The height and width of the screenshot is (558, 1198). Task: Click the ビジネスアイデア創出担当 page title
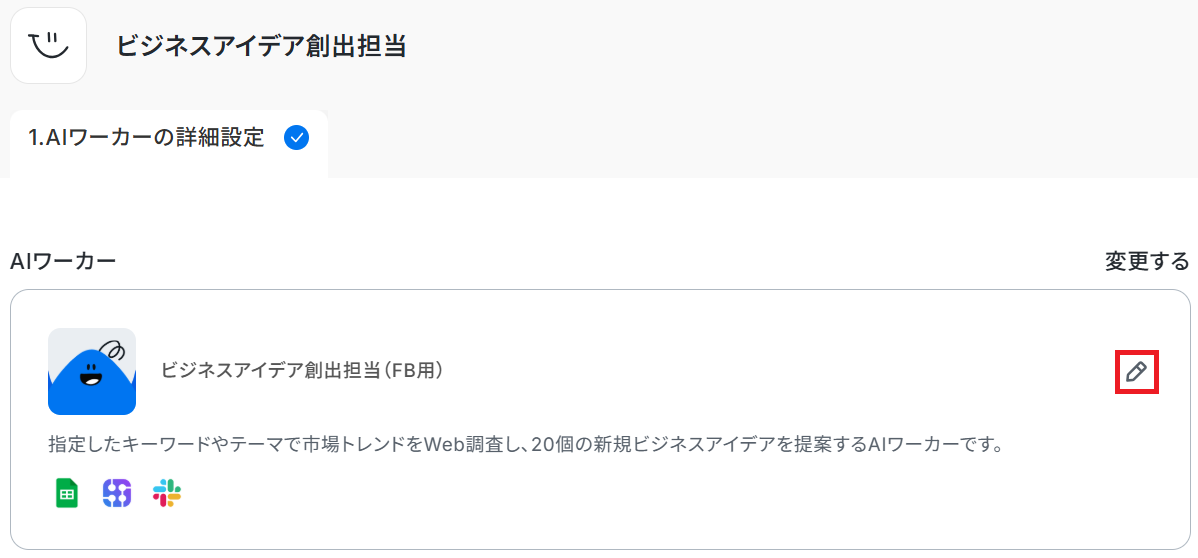point(261,46)
